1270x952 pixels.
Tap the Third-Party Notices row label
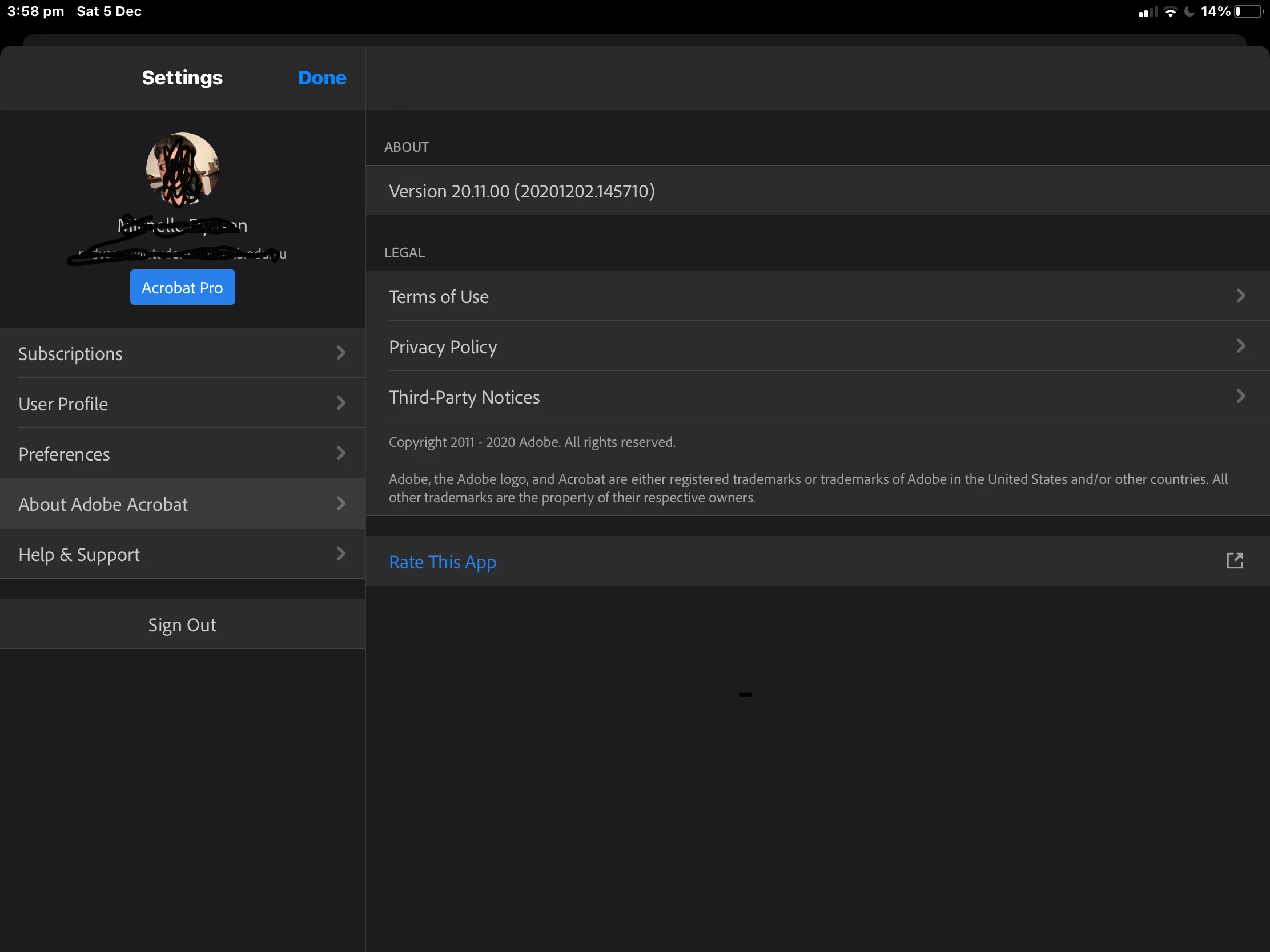(x=464, y=397)
